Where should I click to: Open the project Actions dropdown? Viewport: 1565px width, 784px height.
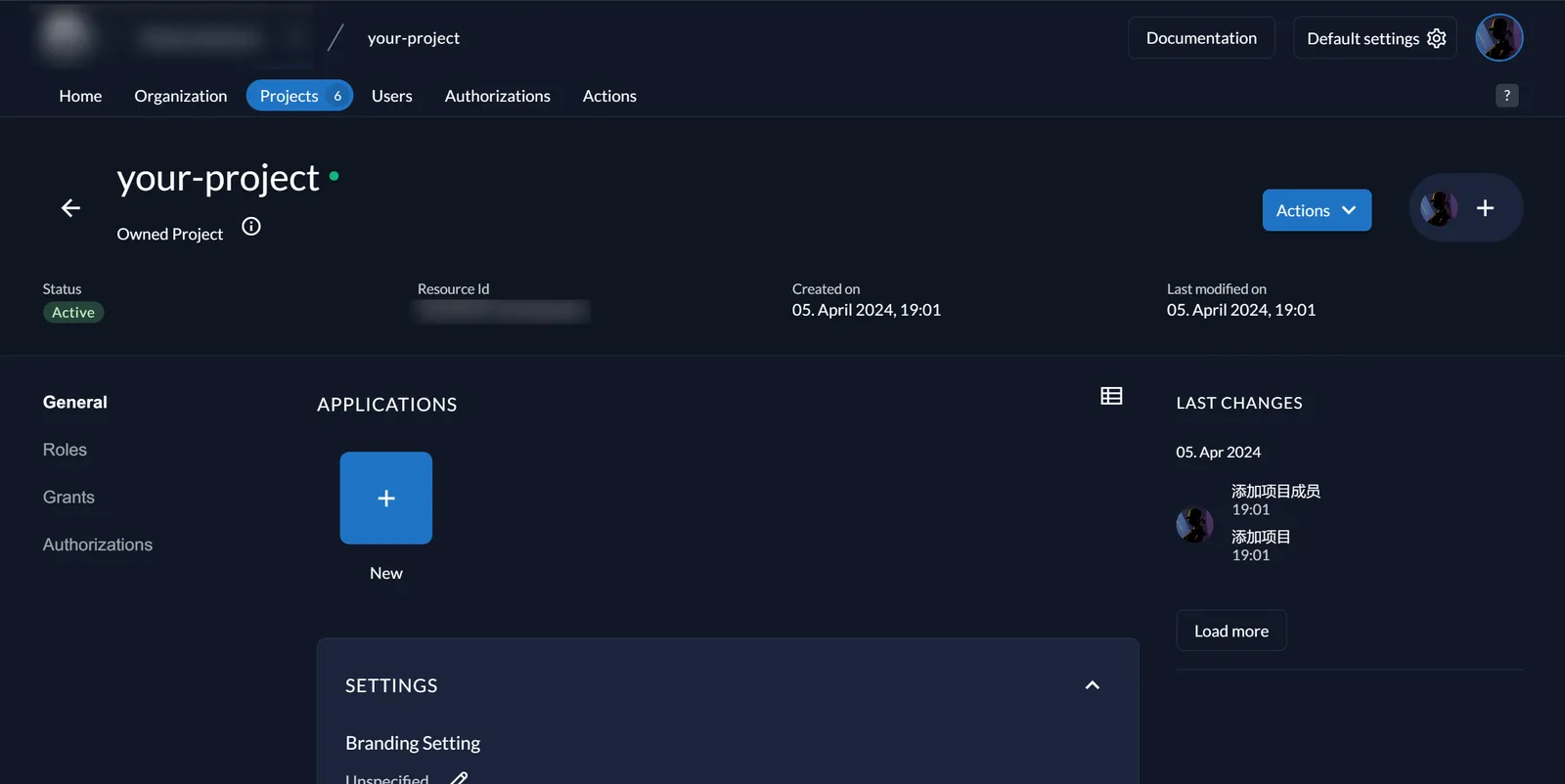[1317, 210]
